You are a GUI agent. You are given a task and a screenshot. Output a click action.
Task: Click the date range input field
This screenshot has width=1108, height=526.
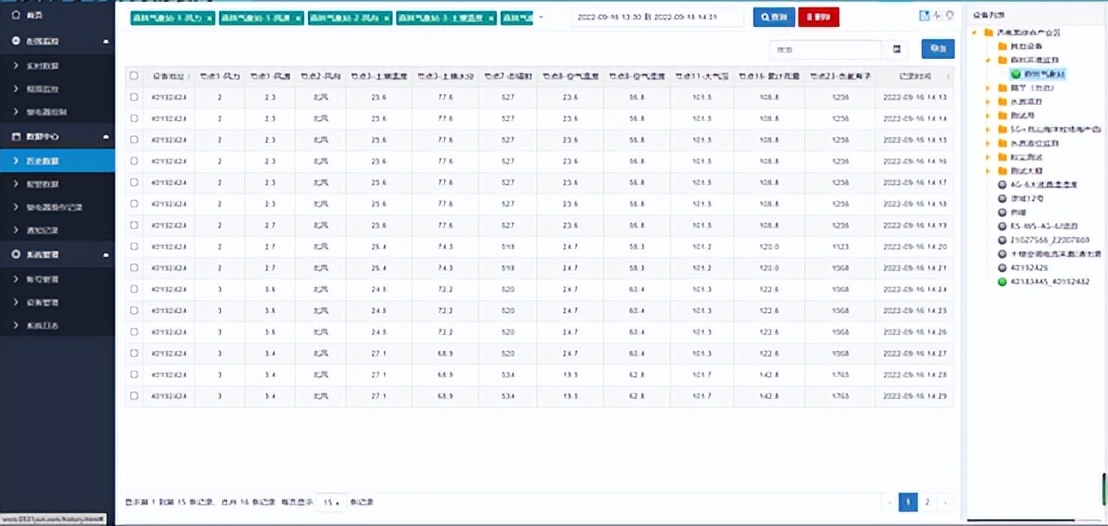(657, 17)
